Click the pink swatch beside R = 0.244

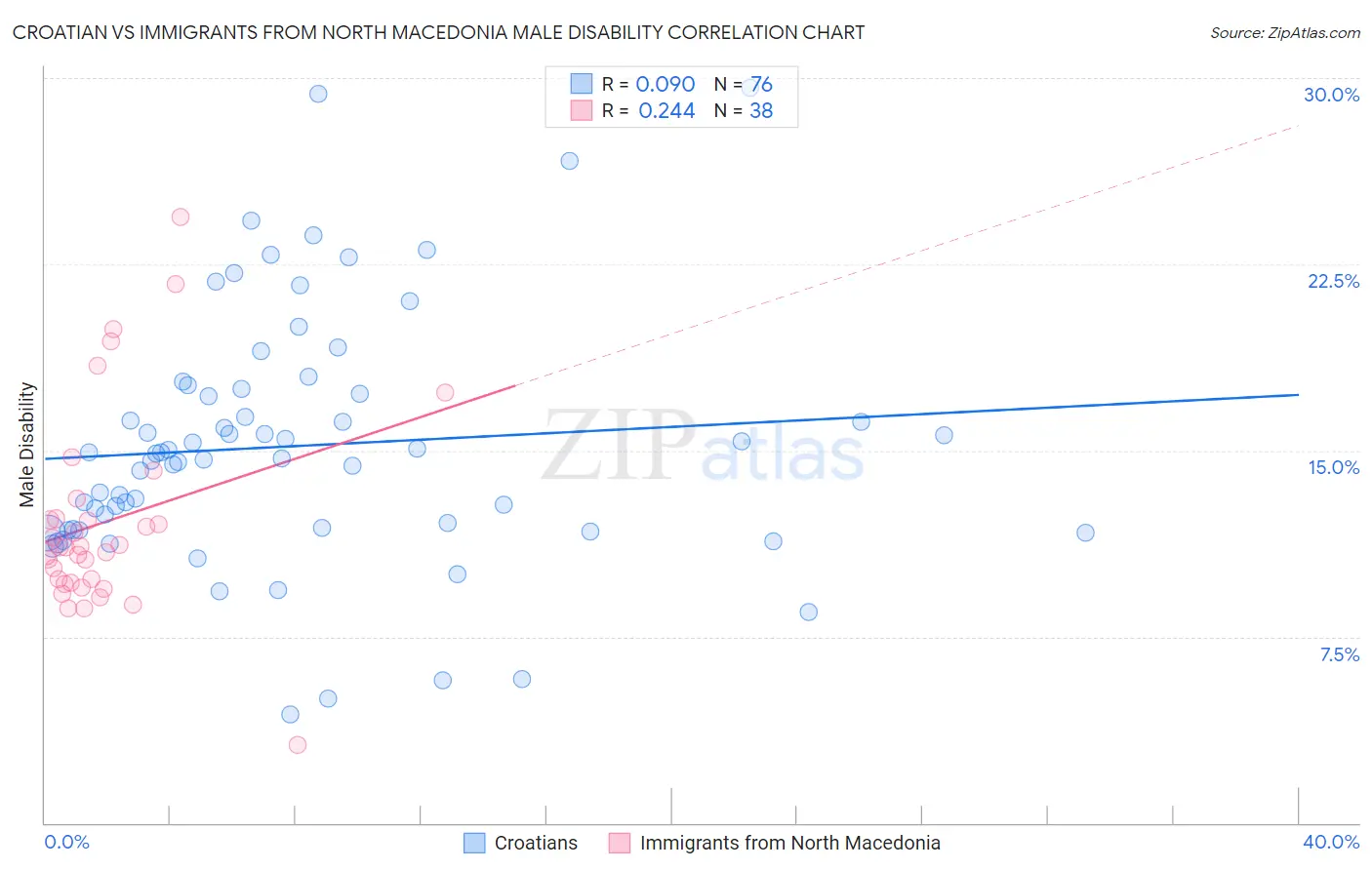pyautogui.click(x=581, y=110)
